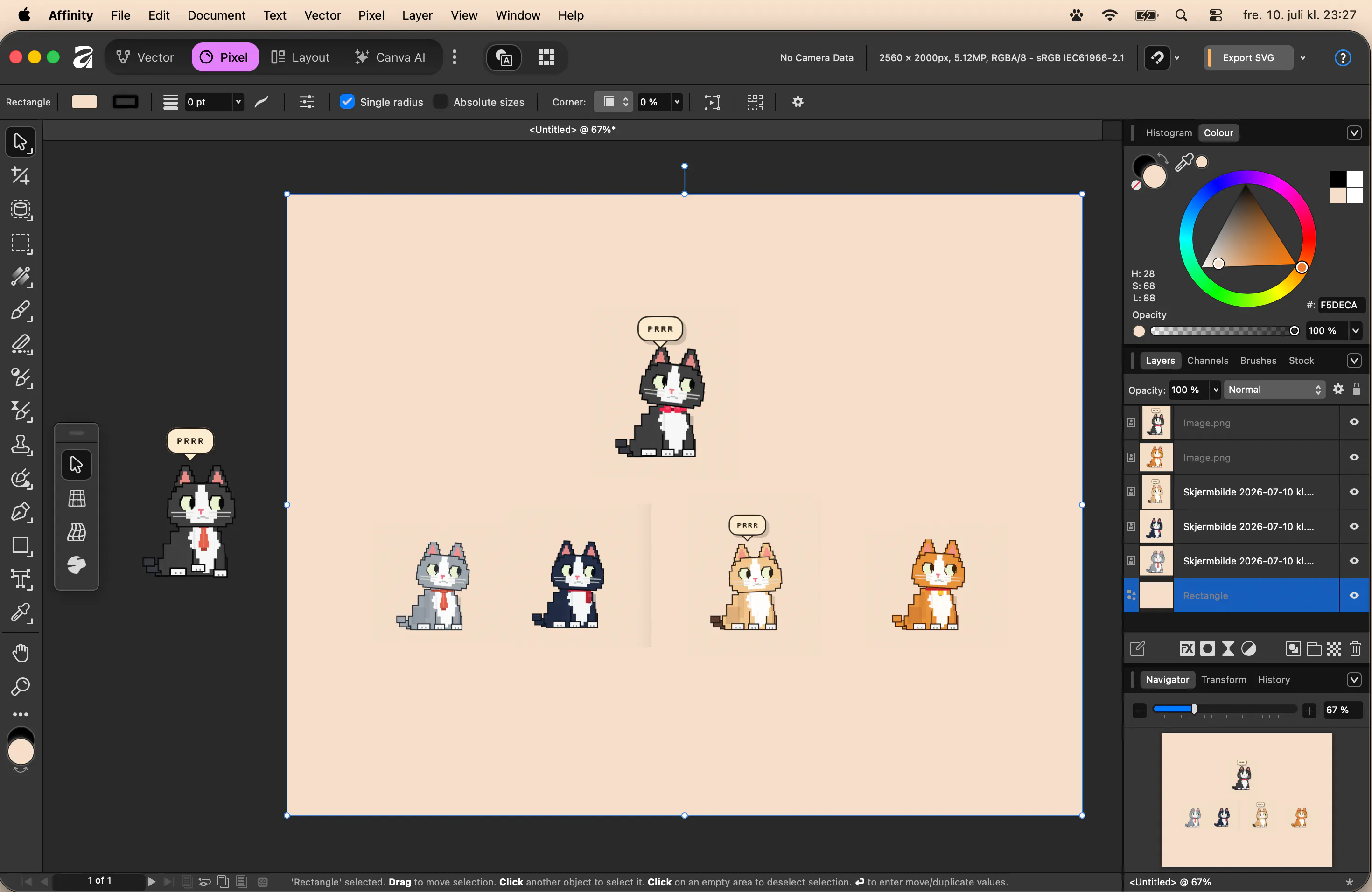1372x892 pixels.
Task: Expand the Colour panel options menu
Action: pyautogui.click(x=1354, y=133)
